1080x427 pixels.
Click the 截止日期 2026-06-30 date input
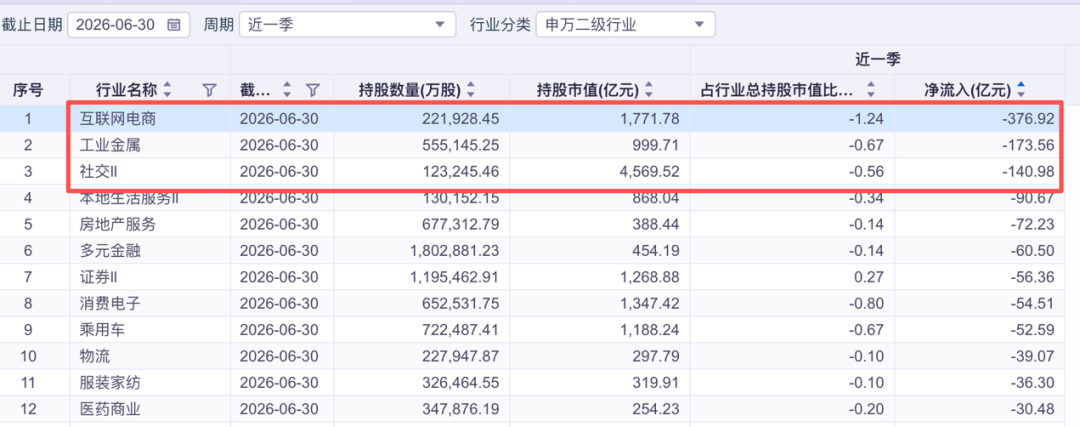point(129,25)
